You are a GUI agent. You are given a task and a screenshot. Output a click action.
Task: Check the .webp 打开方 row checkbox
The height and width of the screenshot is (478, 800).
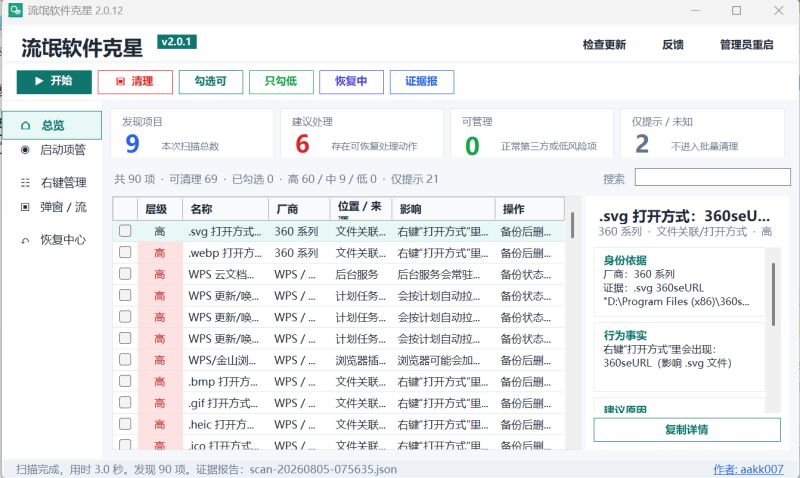pos(125,253)
